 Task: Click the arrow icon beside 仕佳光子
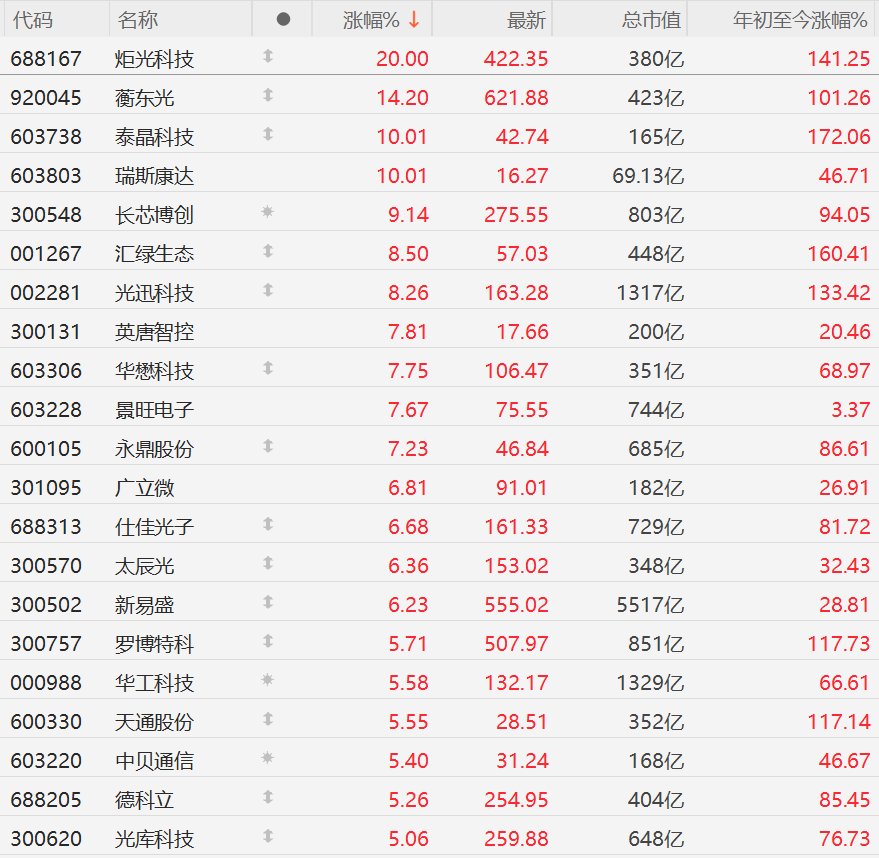(268, 524)
